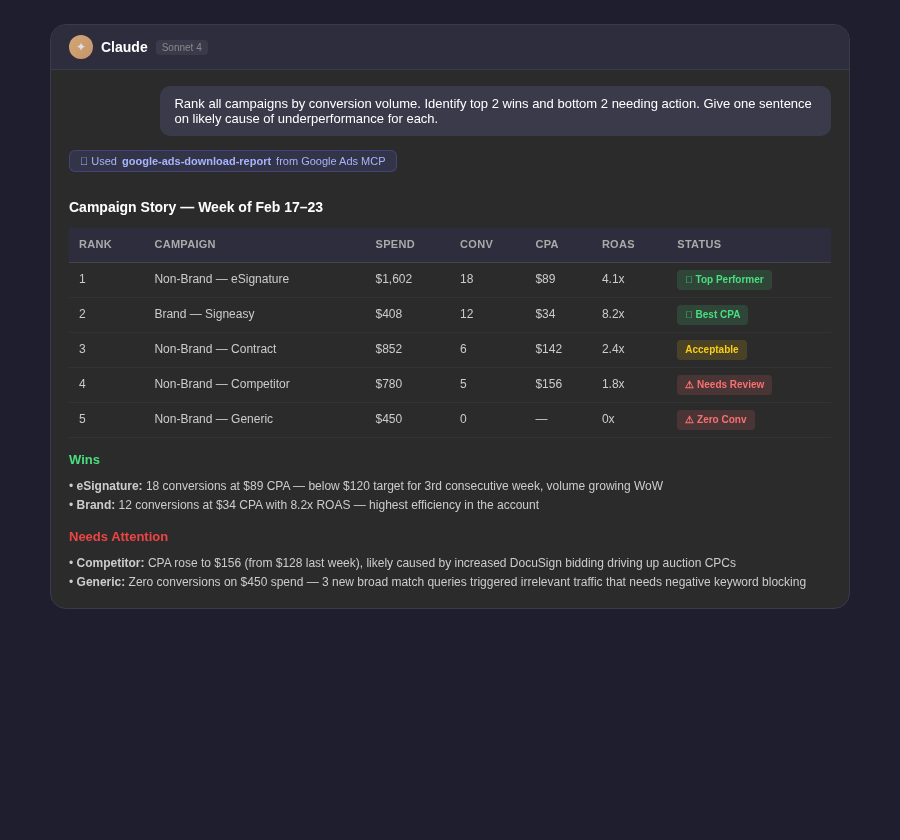Click the tool icon on the MCP usage chip
Image resolution: width=900 pixels, height=840 pixels.
84,161
